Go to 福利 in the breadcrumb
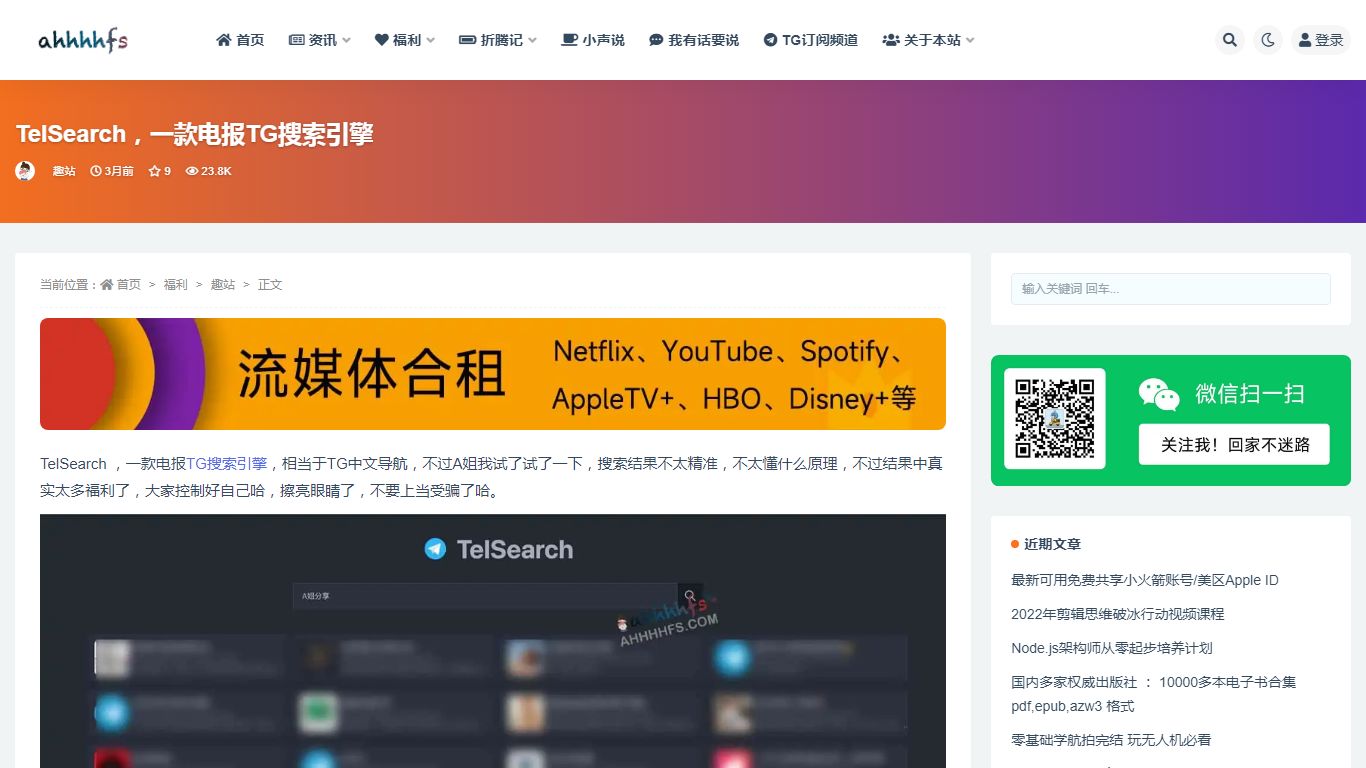Viewport: 1366px width, 768px height. tap(176, 284)
